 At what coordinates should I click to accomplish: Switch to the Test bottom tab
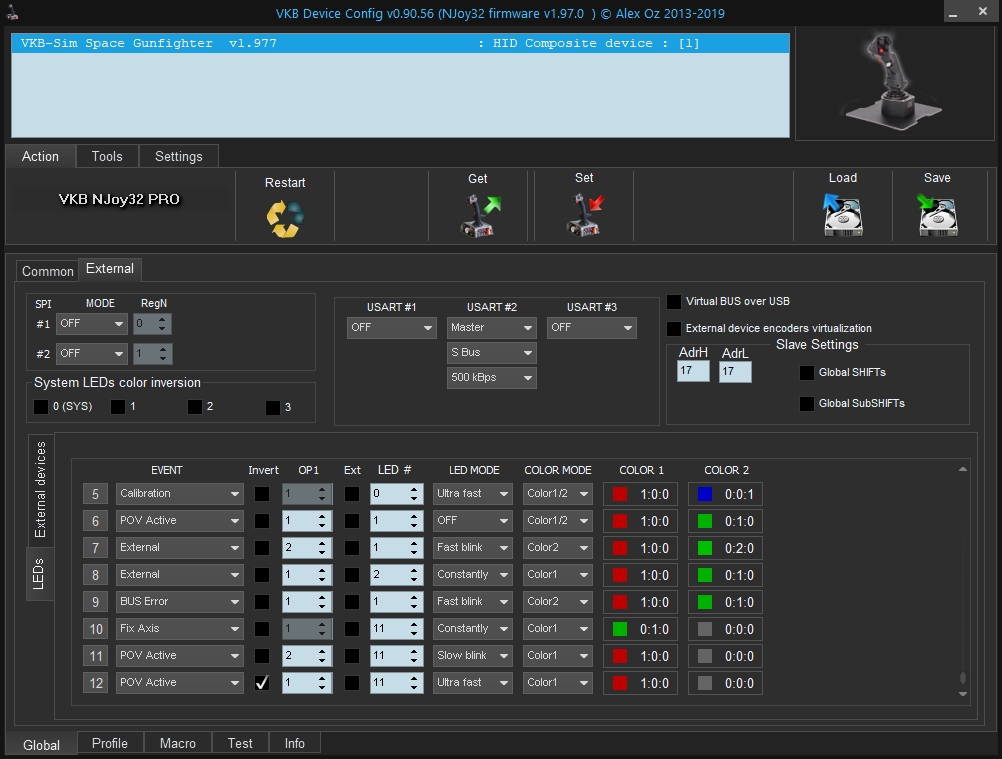click(x=240, y=744)
